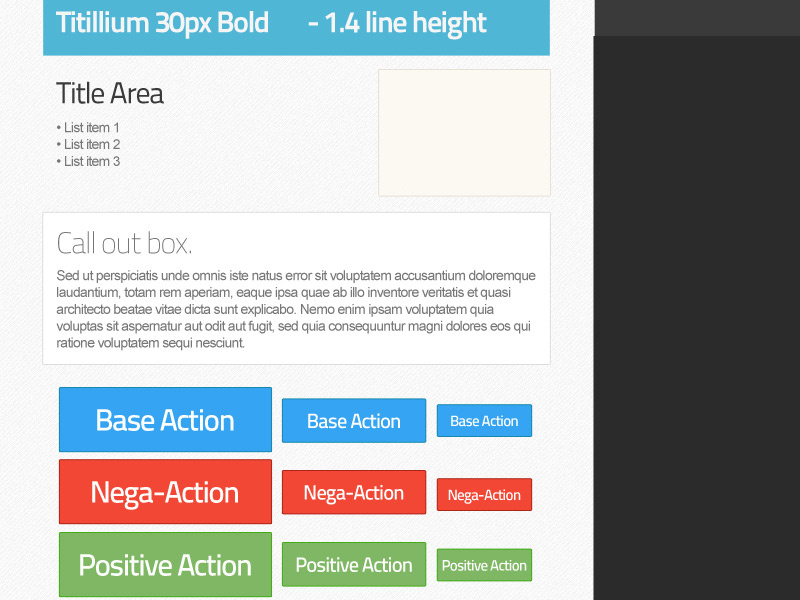Click the large green Positive Action button
This screenshot has height=600, width=800.
pyautogui.click(x=165, y=564)
